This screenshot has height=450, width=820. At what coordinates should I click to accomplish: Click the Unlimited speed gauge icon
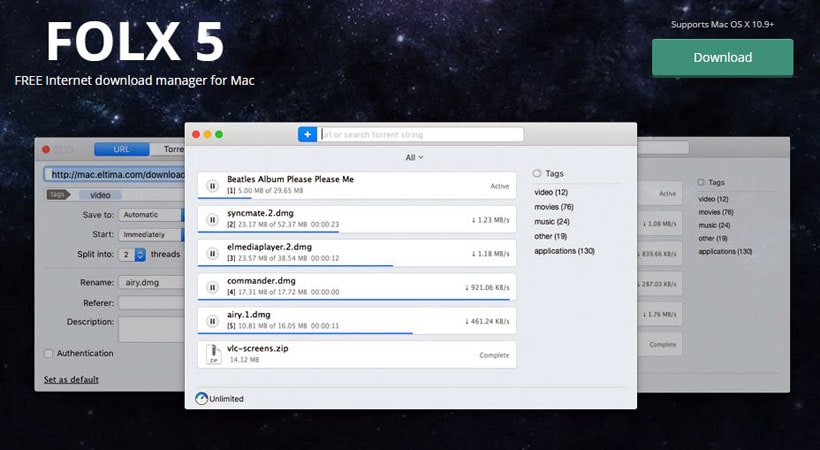point(201,399)
